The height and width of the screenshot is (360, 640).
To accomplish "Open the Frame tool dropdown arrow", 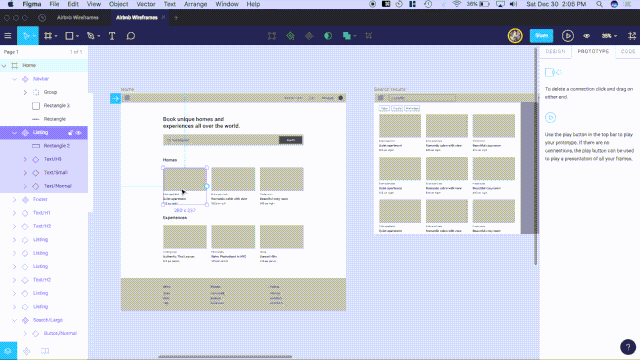I will (56, 36).
